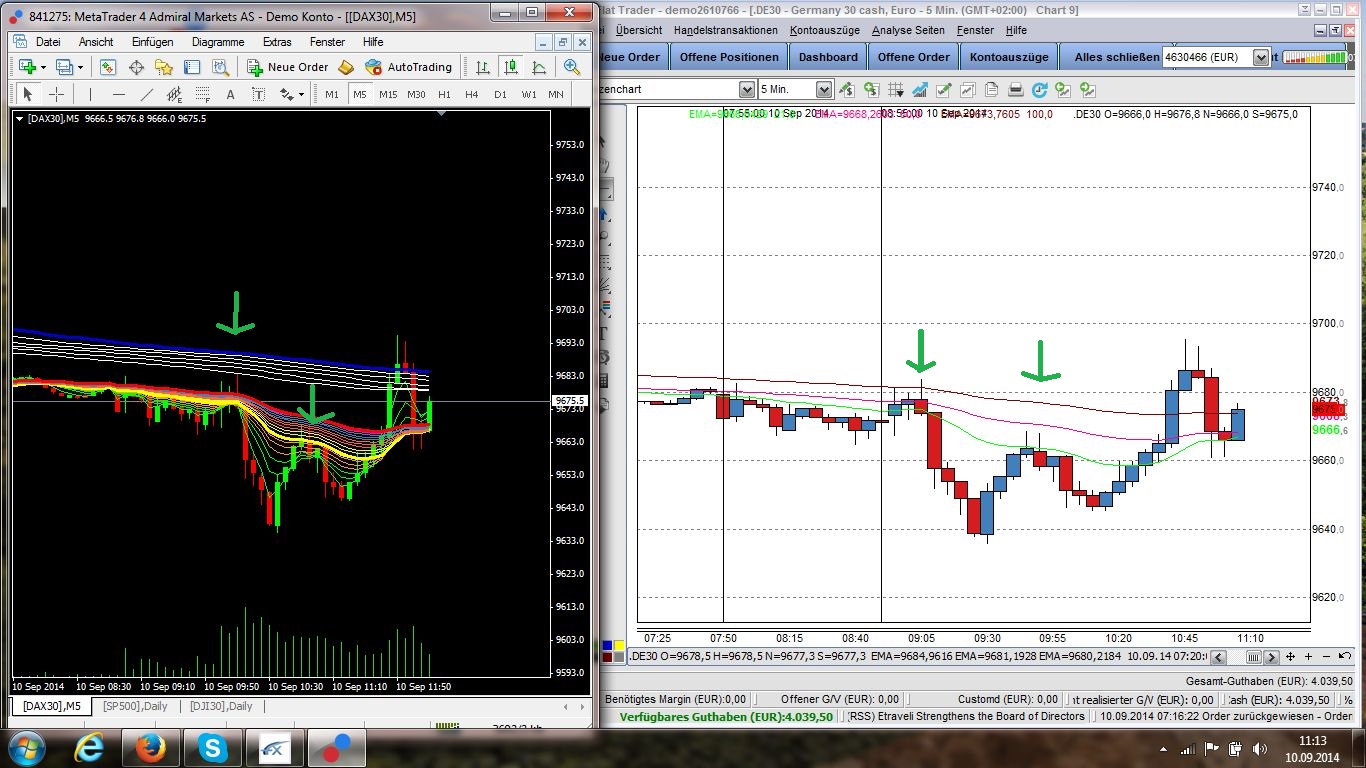
Task: Click the blue color swatch below chart
Action: 609,646
